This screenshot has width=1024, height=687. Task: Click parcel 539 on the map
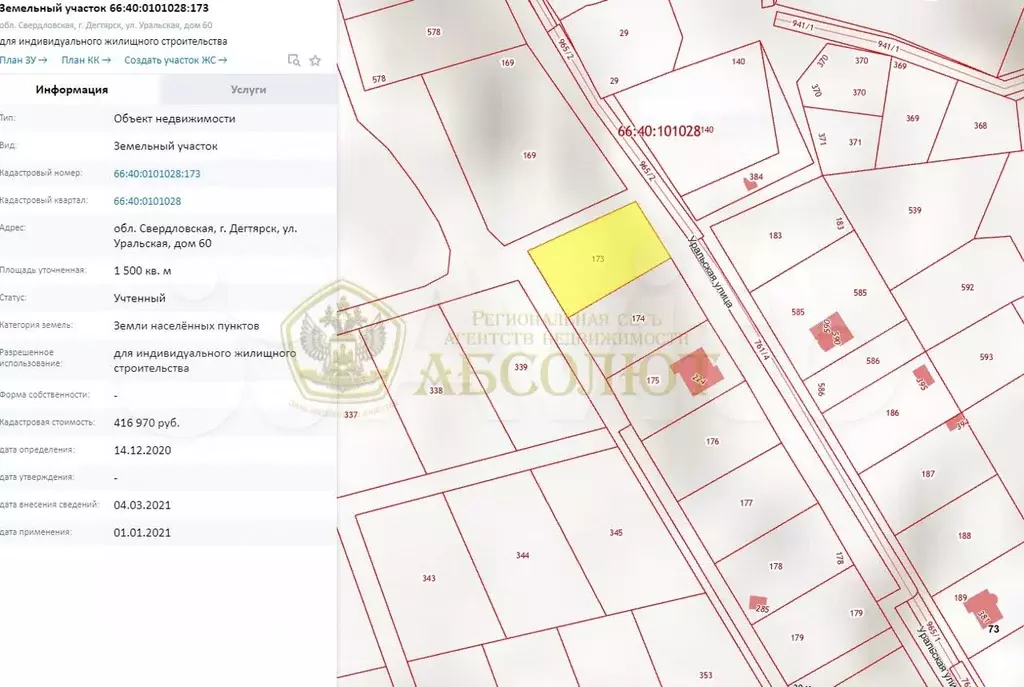[x=914, y=210]
